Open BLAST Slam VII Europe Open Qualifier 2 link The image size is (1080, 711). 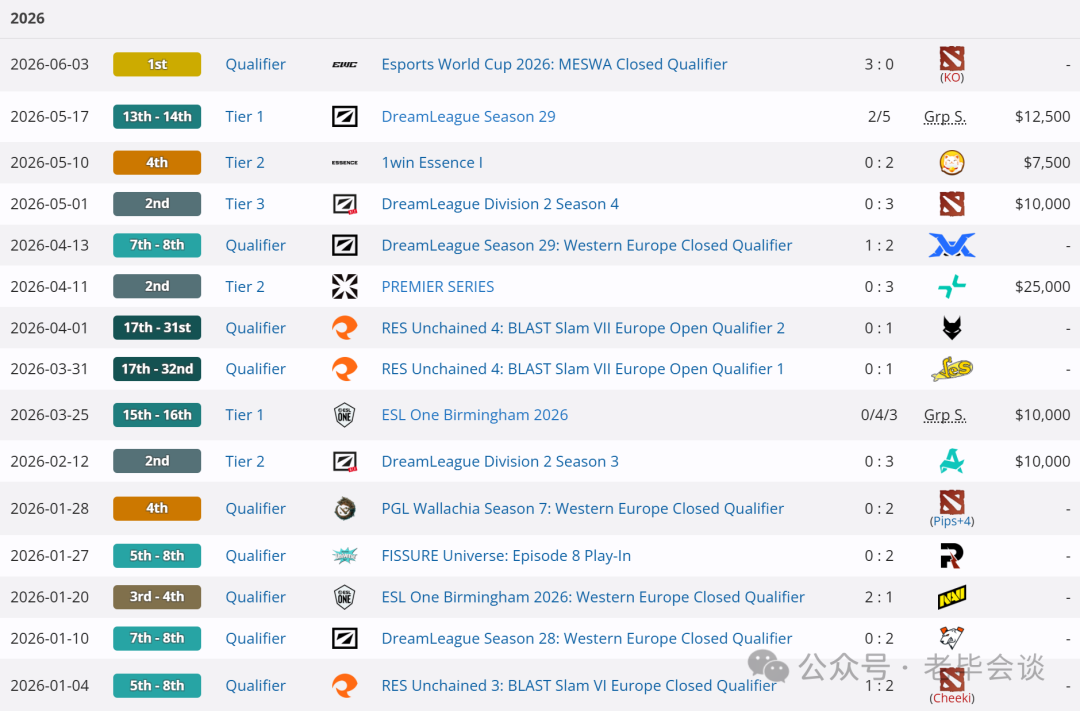pyautogui.click(x=583, y=328)
